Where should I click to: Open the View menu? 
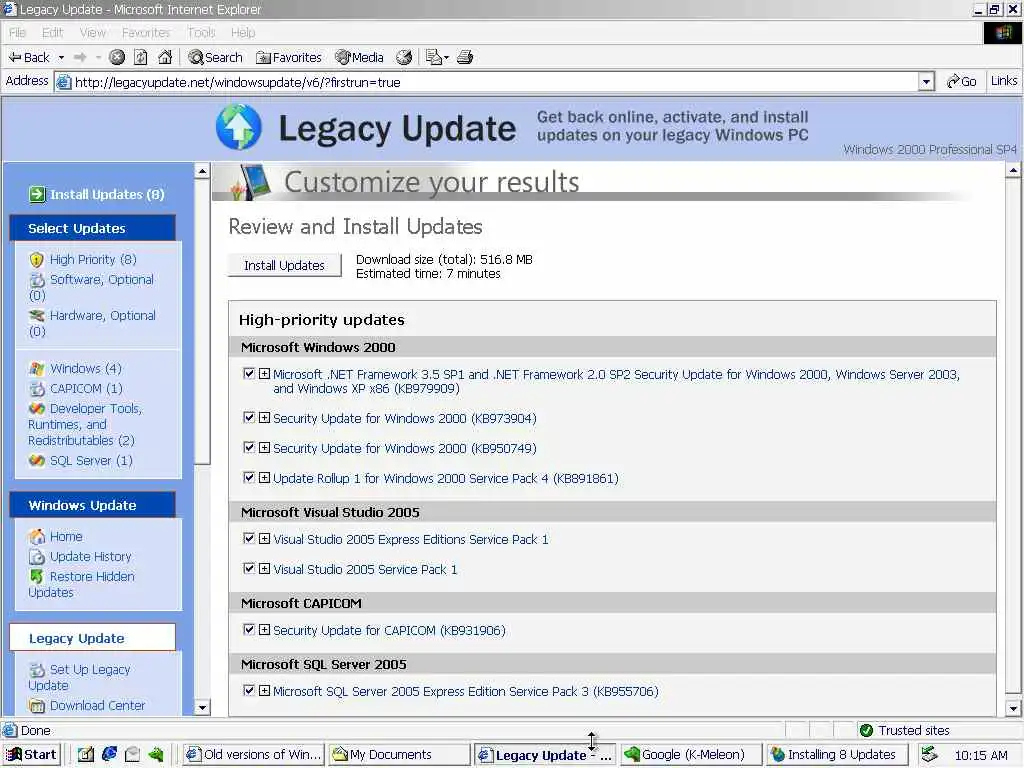point(93,33)
